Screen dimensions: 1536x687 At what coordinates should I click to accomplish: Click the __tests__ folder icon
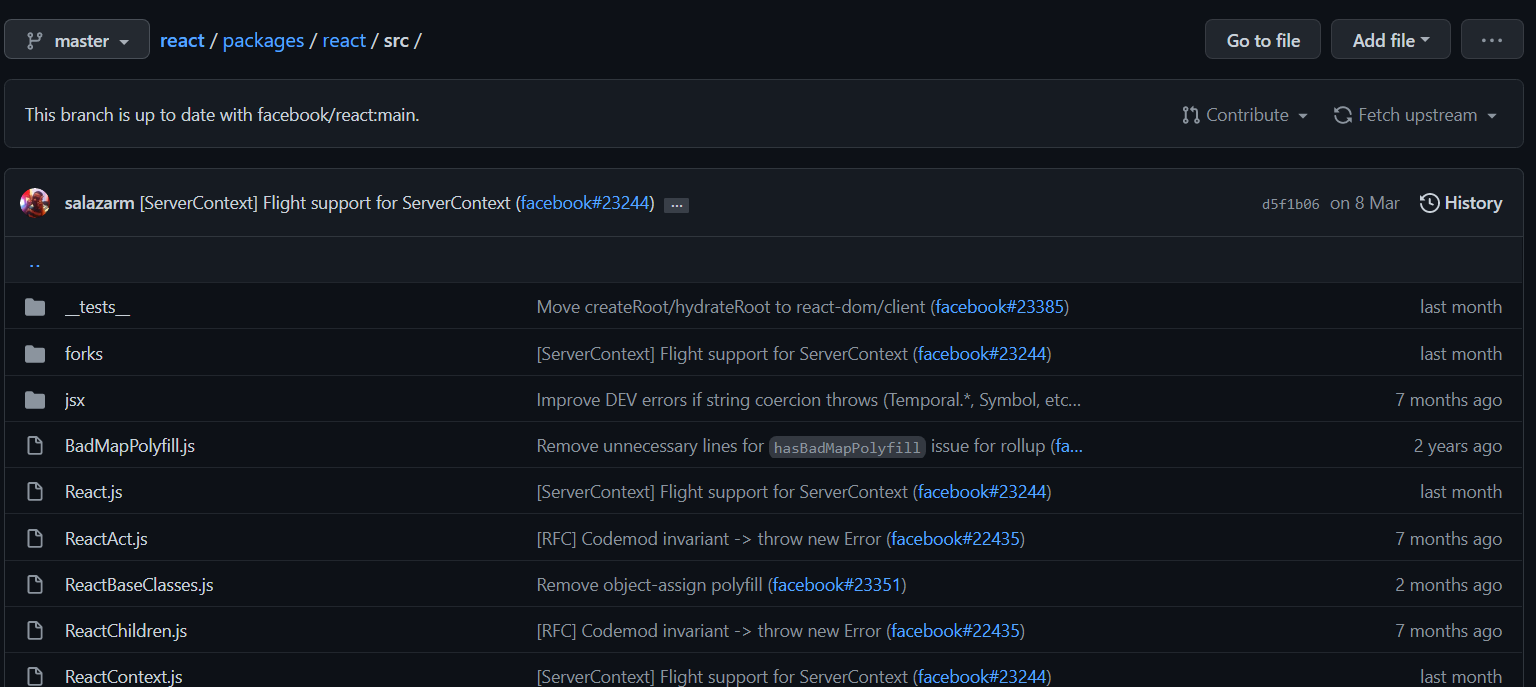[x=35, y=307]
